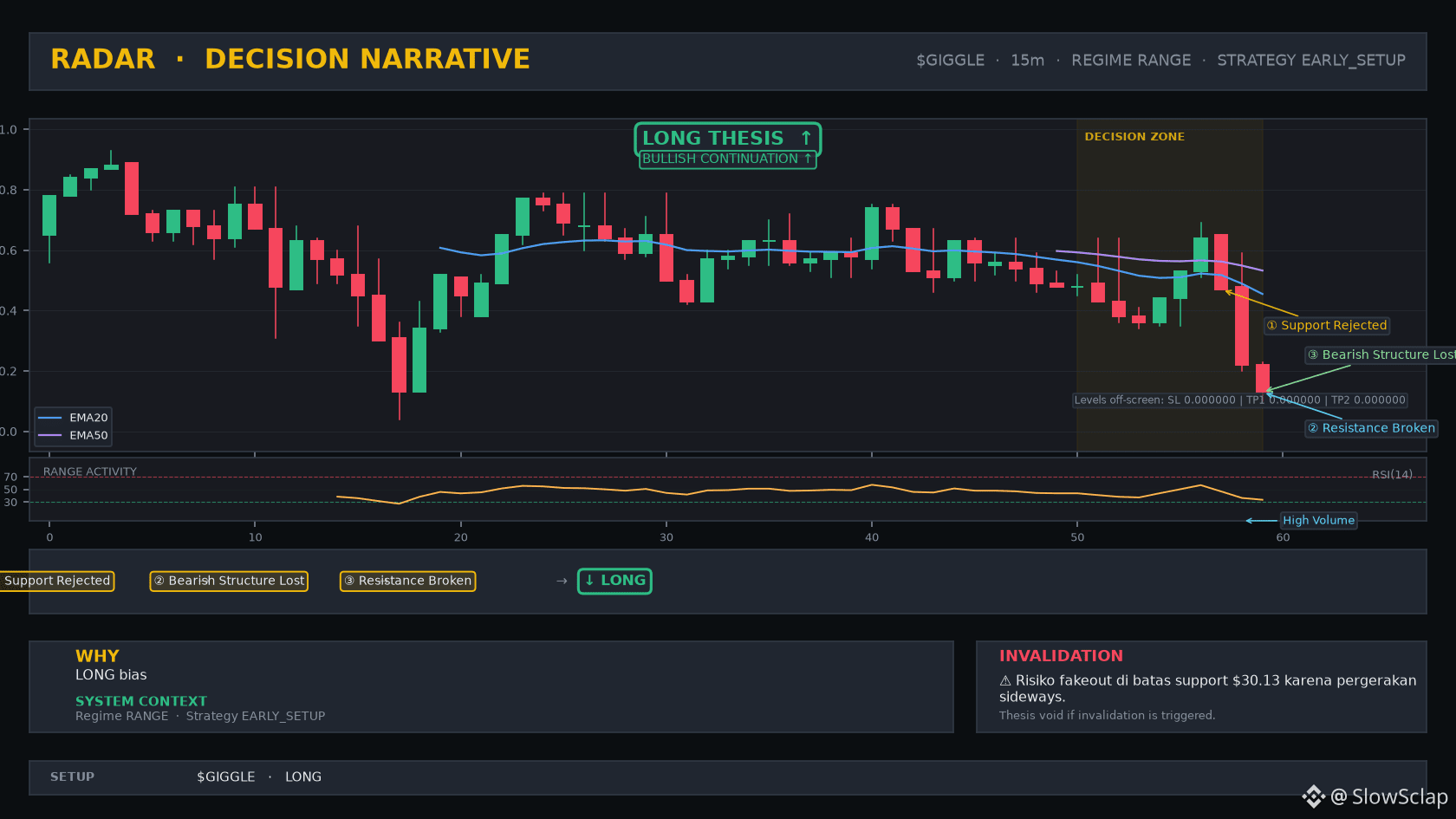
Task: Click the Resistance Broken step chip
Action: click(407, 581)
